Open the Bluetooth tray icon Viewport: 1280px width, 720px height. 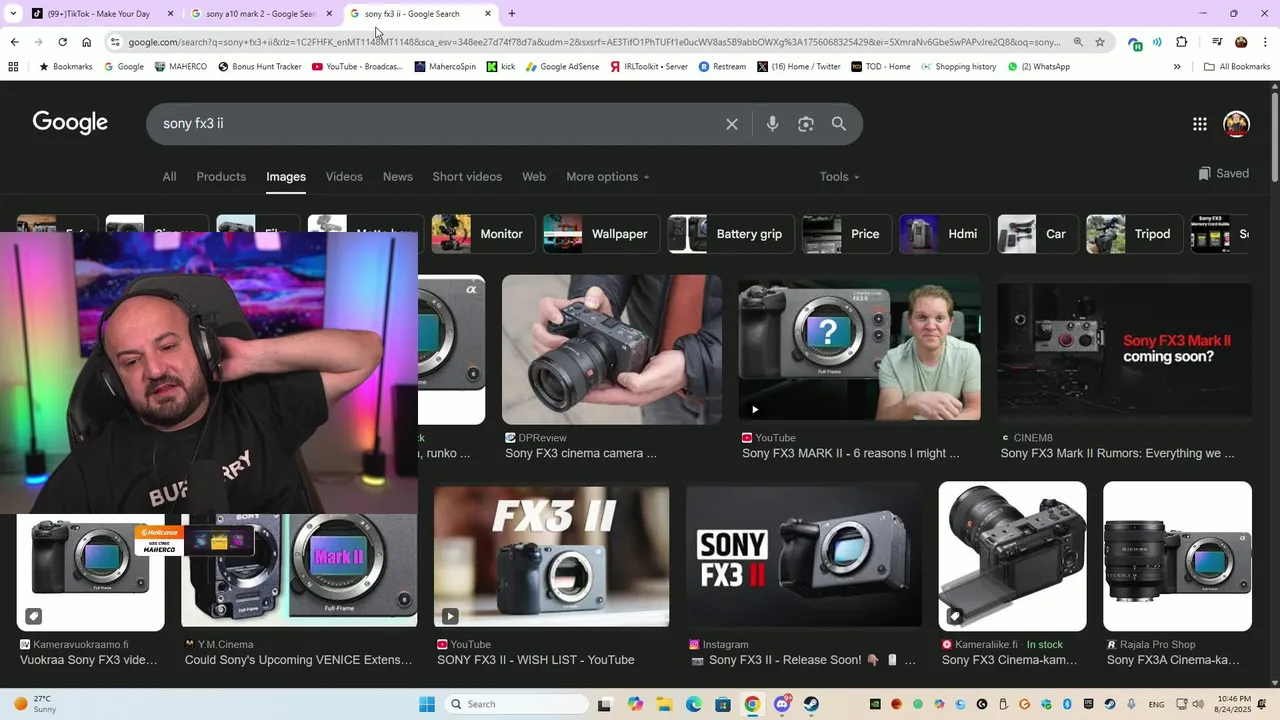coord(1067,704)
